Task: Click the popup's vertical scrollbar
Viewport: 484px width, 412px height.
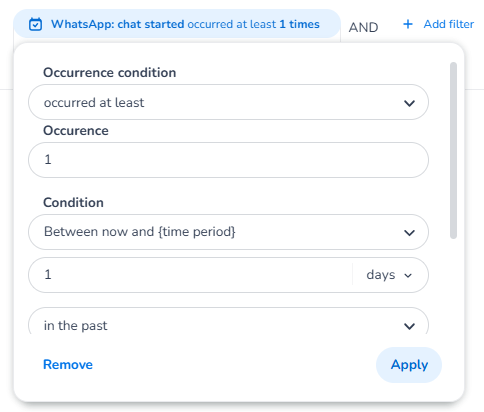Action: click(453, 150)
